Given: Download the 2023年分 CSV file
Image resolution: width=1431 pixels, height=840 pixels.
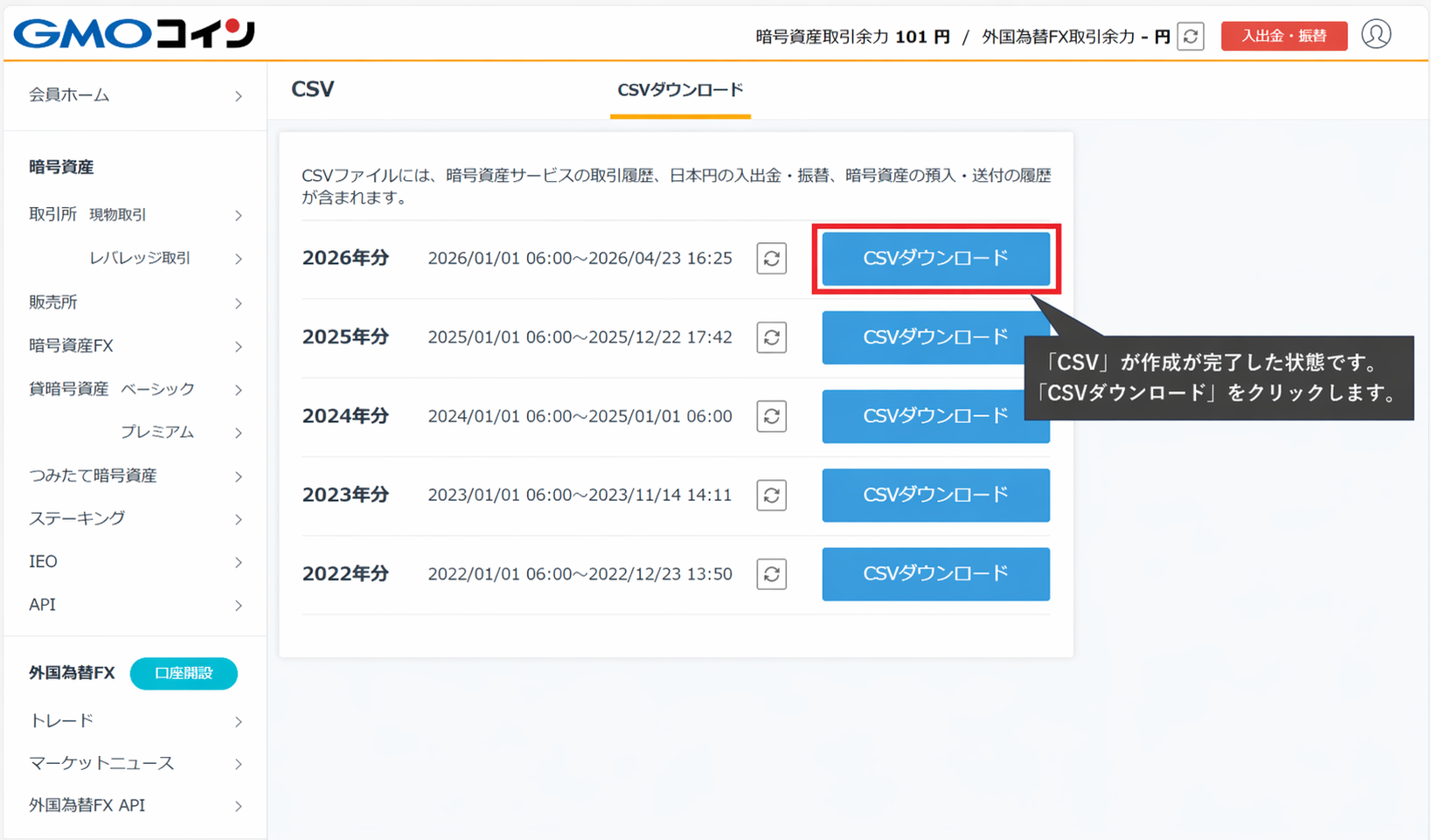Looking at the screenshot, I should coord(935,496).
